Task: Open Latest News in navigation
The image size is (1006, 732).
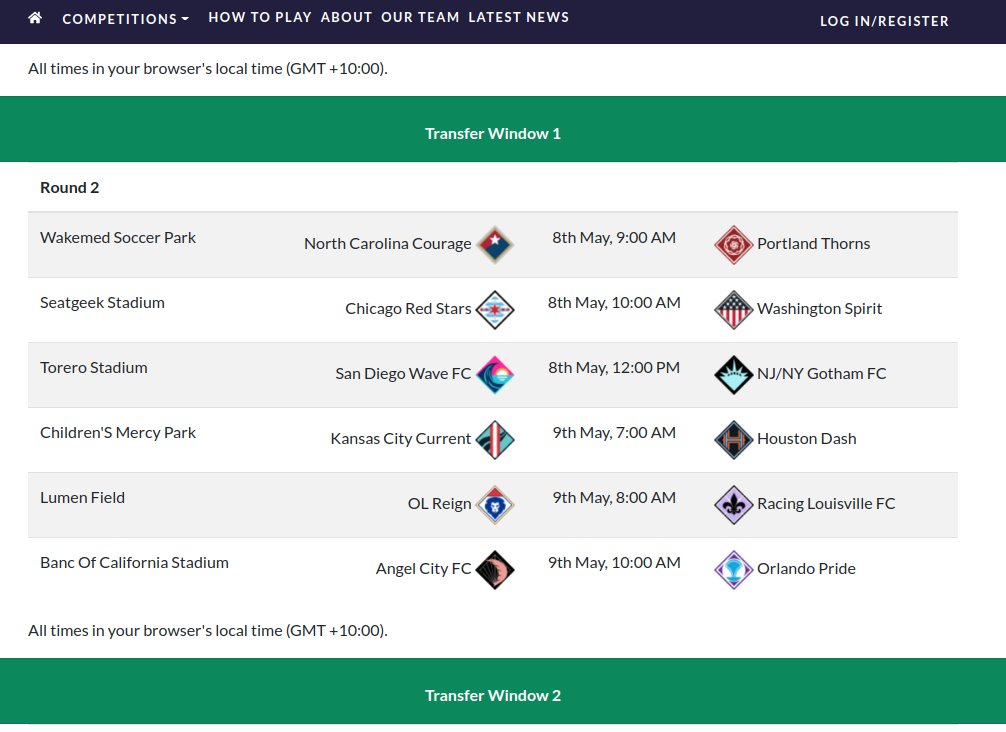Action: click(x=518, y=17)
